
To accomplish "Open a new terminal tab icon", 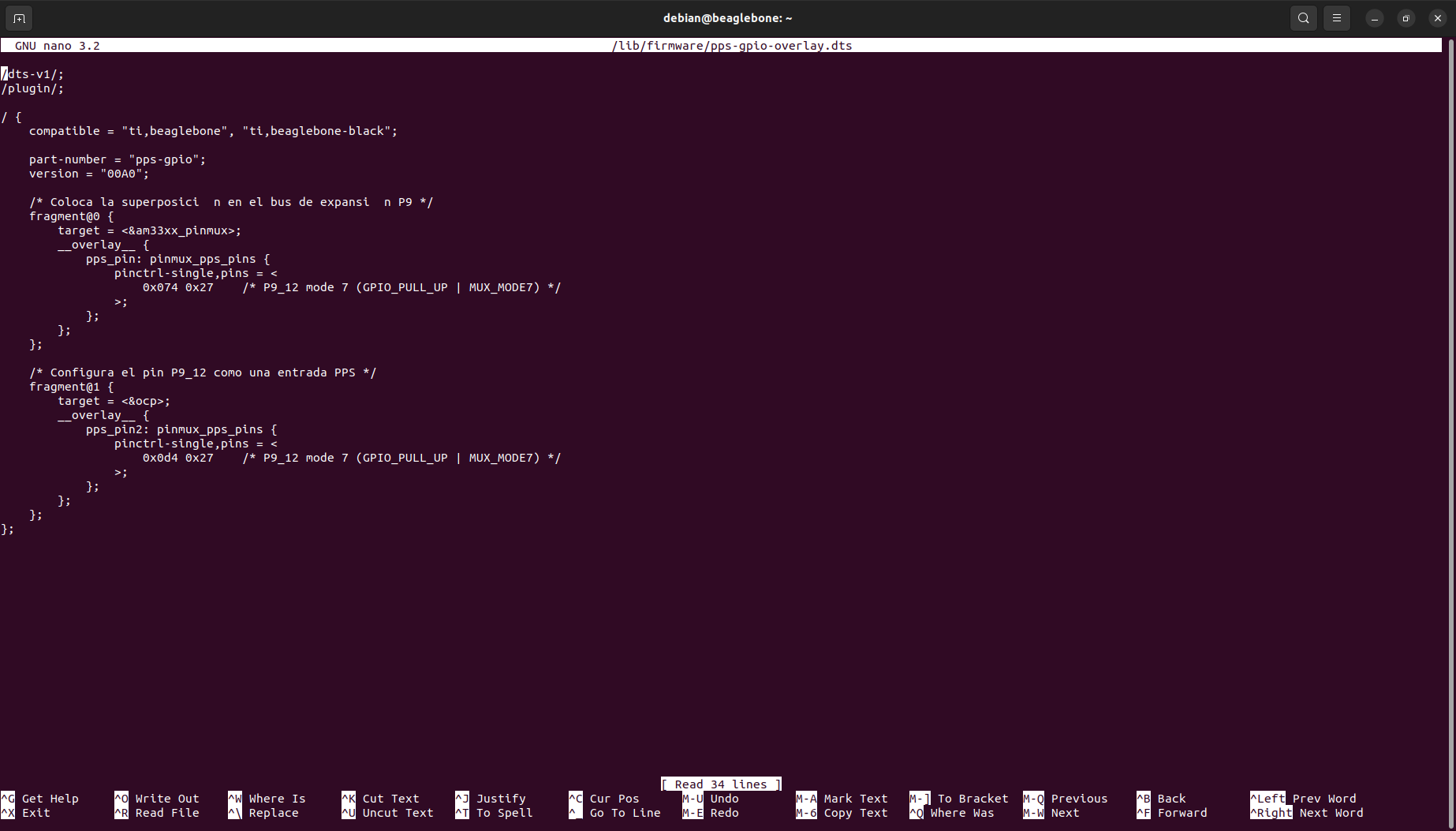I will pyautogui.click(x=19, y=18).
